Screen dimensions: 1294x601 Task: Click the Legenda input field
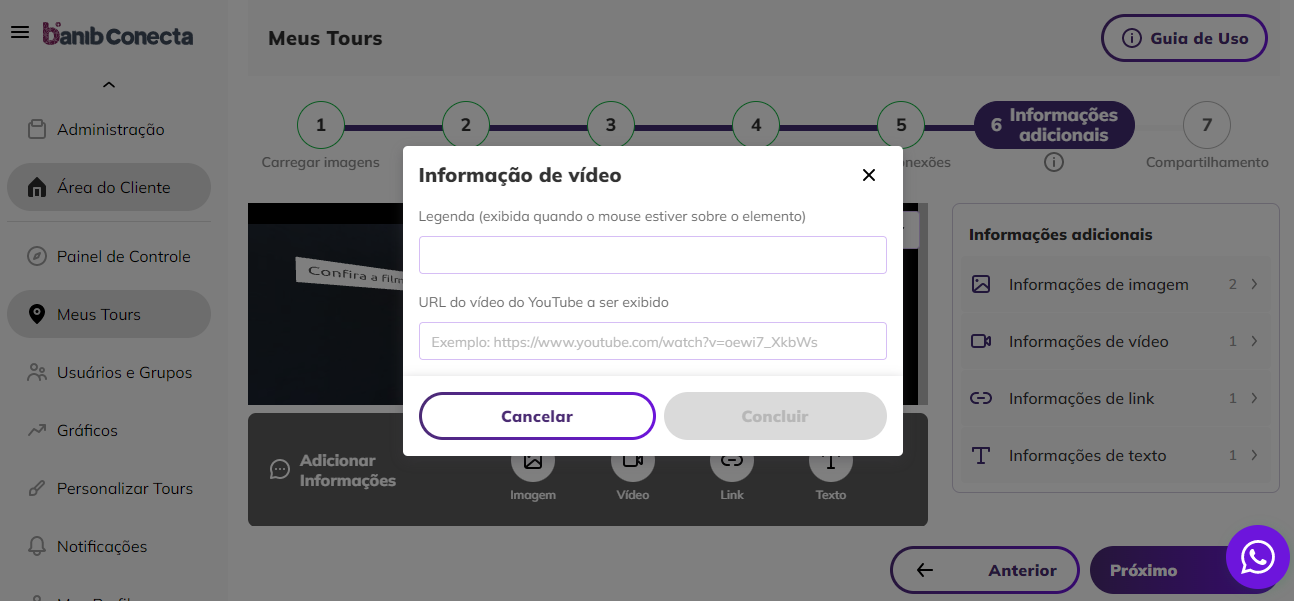click(x=653, y=255)
